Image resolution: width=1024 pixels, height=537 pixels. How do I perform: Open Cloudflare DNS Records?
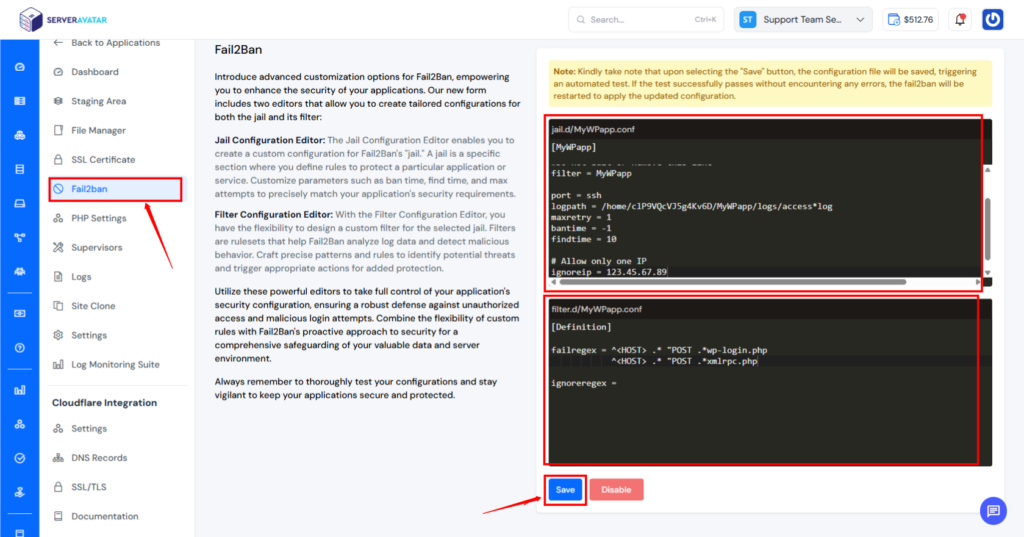point(99,458)
